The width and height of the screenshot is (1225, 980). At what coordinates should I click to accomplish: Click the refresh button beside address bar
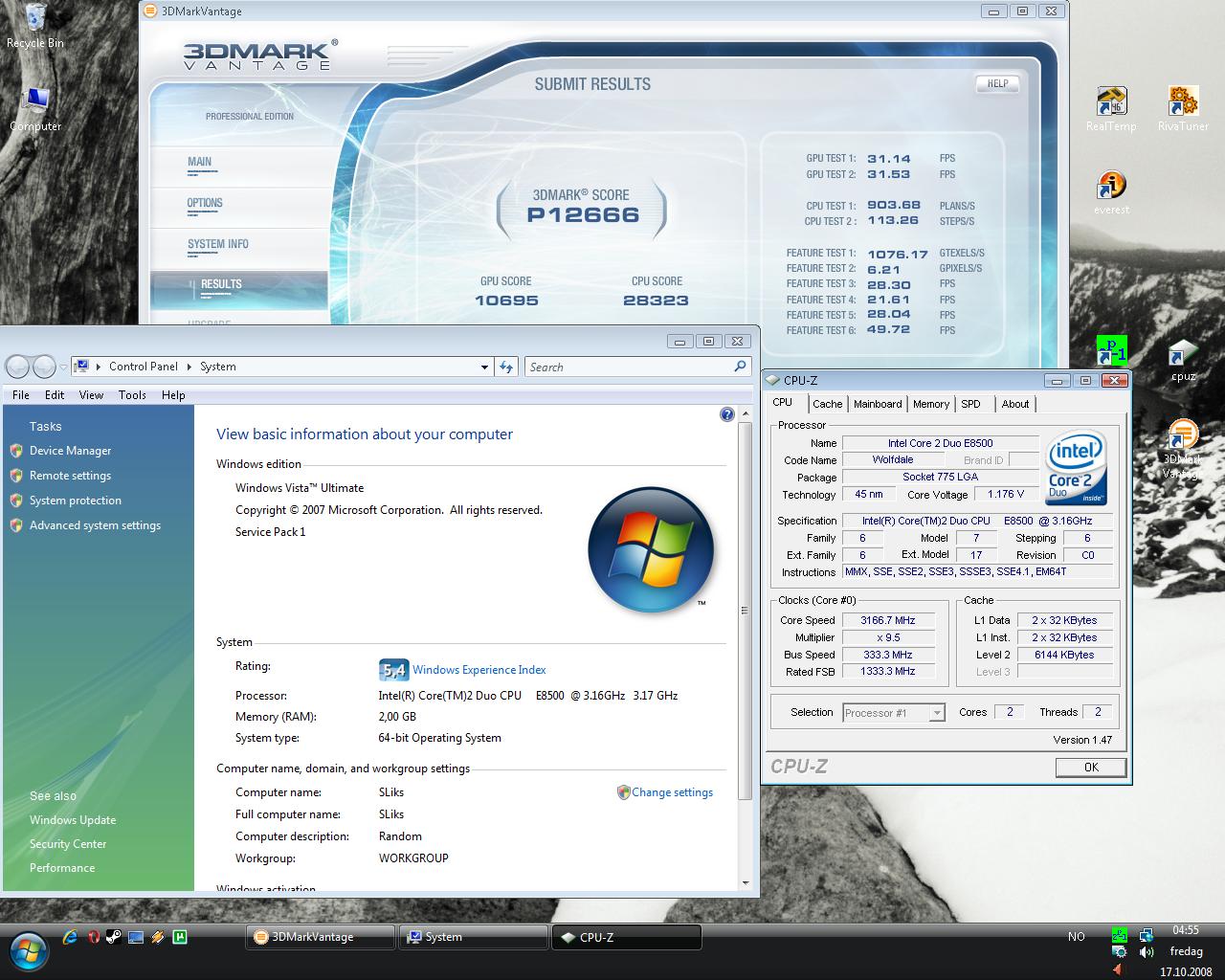click(506, 367)
